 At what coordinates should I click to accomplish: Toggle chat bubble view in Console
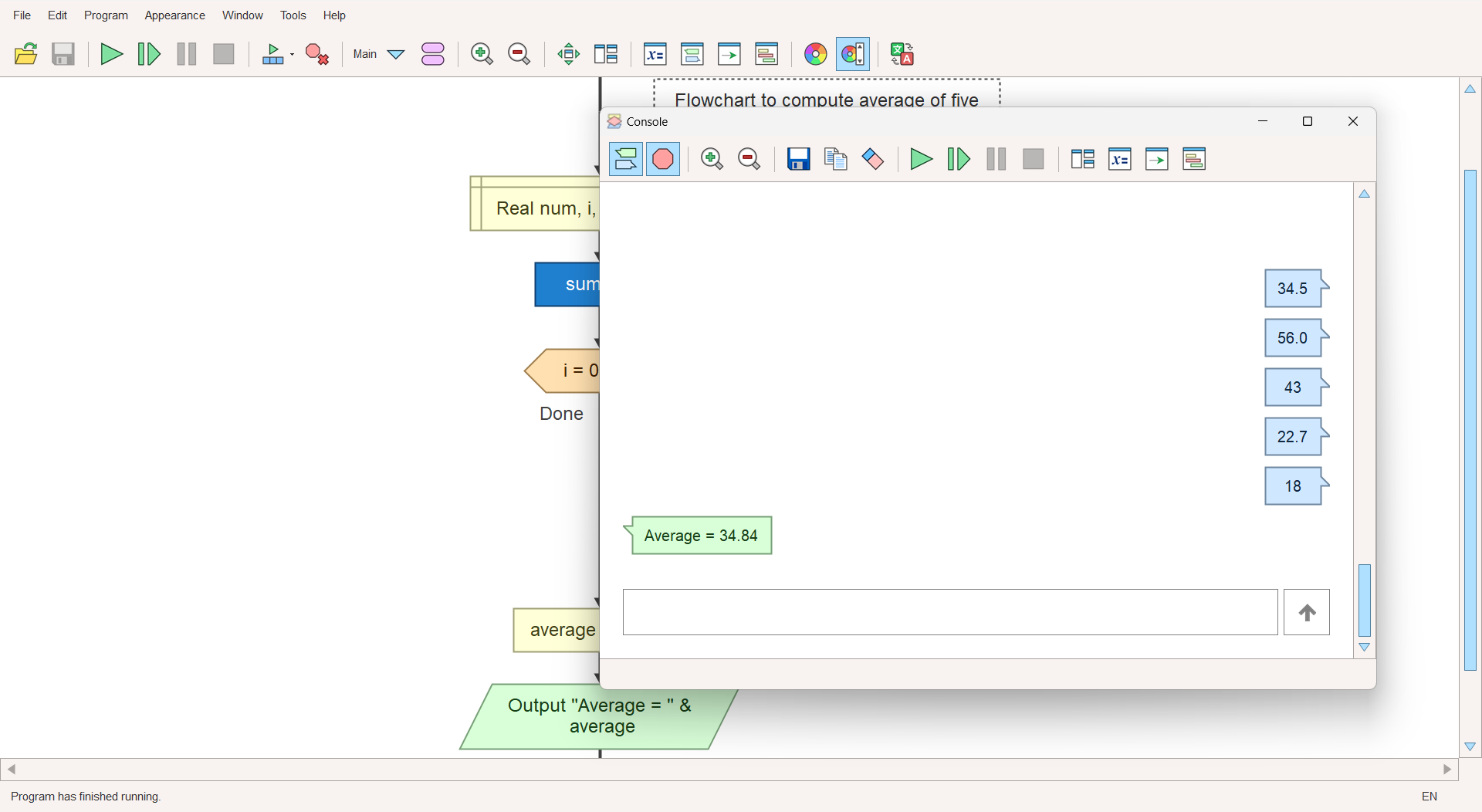(x=625, y=159)
